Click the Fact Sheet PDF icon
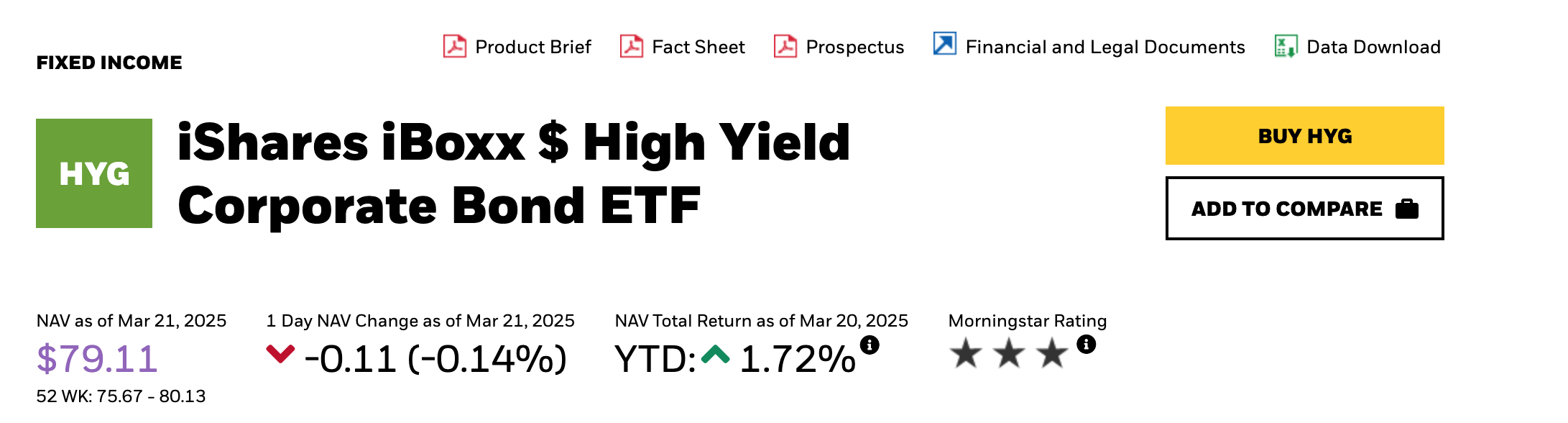 pos(631,46)
